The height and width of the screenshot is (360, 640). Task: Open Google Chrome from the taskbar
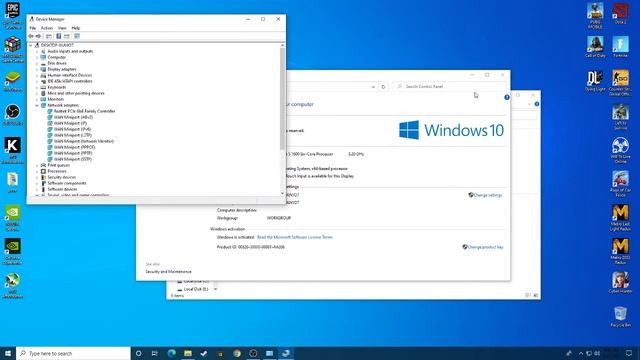pyautogui.click(x=237, y=353)
